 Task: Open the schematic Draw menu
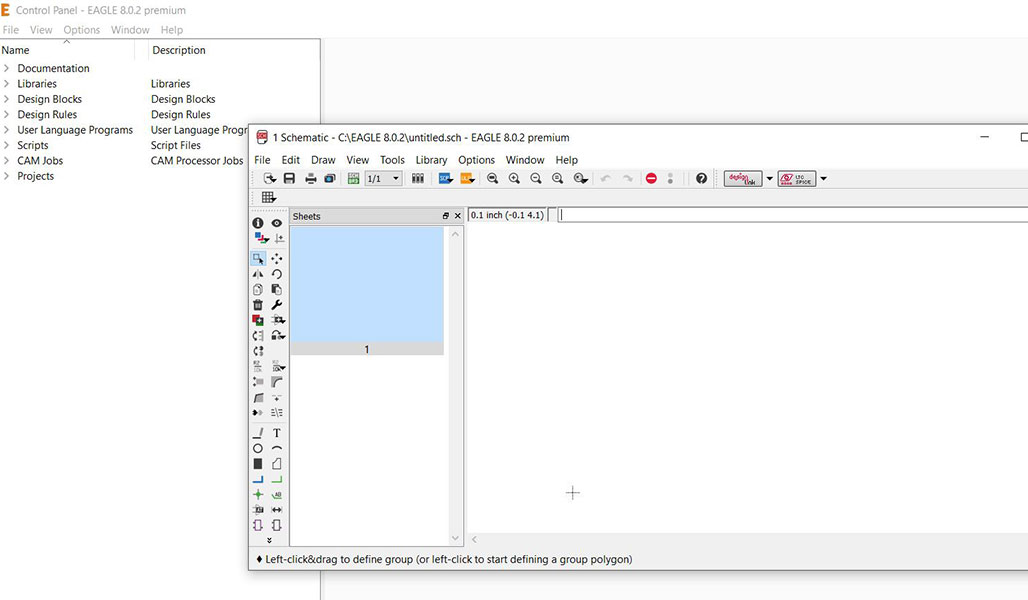coord(323,160)
